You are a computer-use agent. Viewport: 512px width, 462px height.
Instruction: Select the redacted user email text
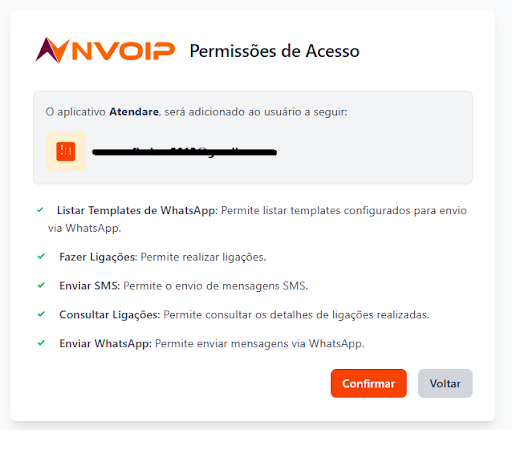point(184,152)
